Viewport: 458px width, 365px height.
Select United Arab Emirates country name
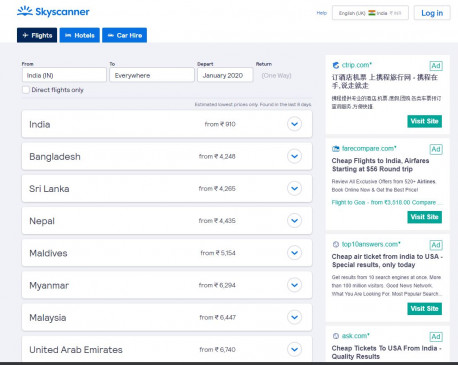76,350
